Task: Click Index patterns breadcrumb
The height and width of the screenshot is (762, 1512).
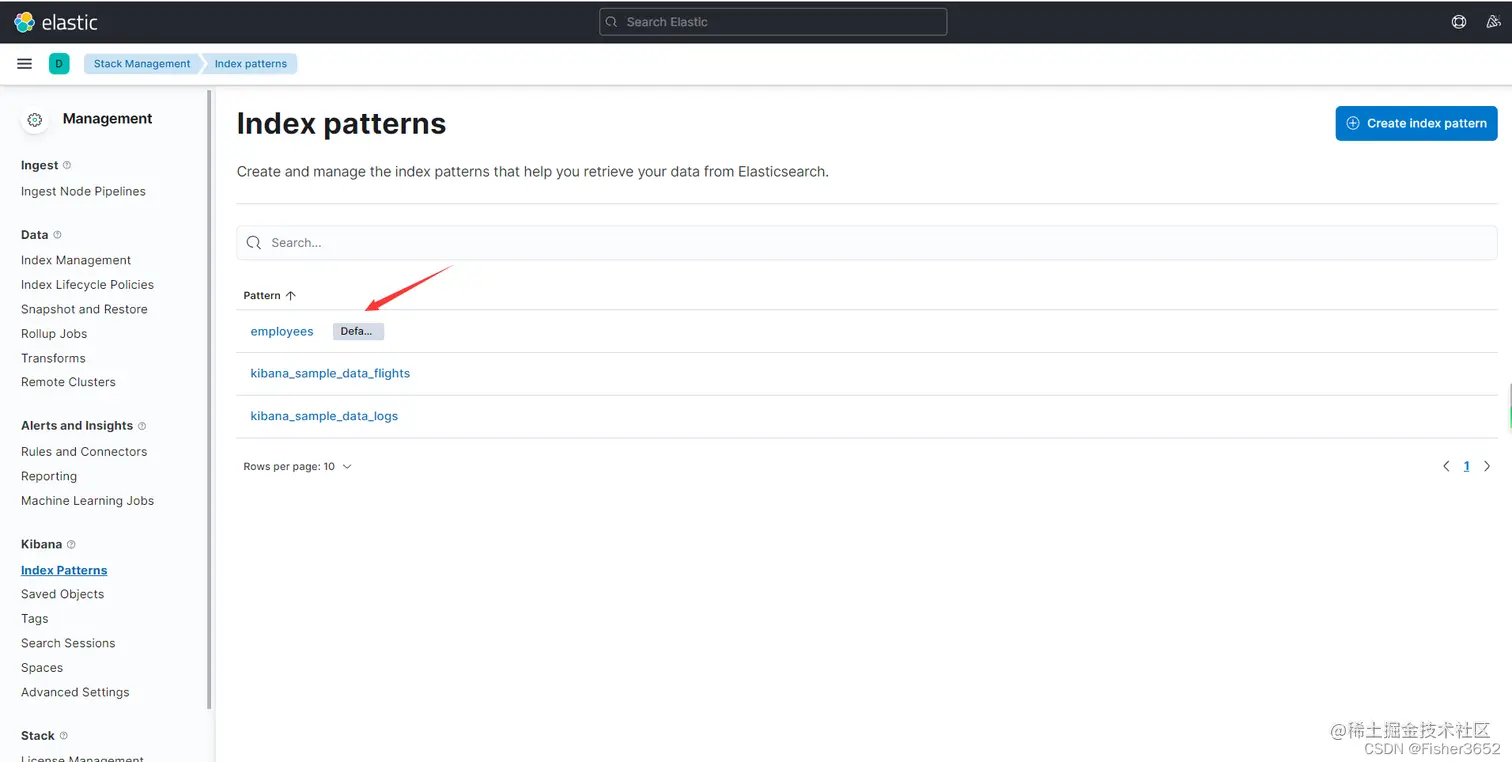Action: pos(251,64)
